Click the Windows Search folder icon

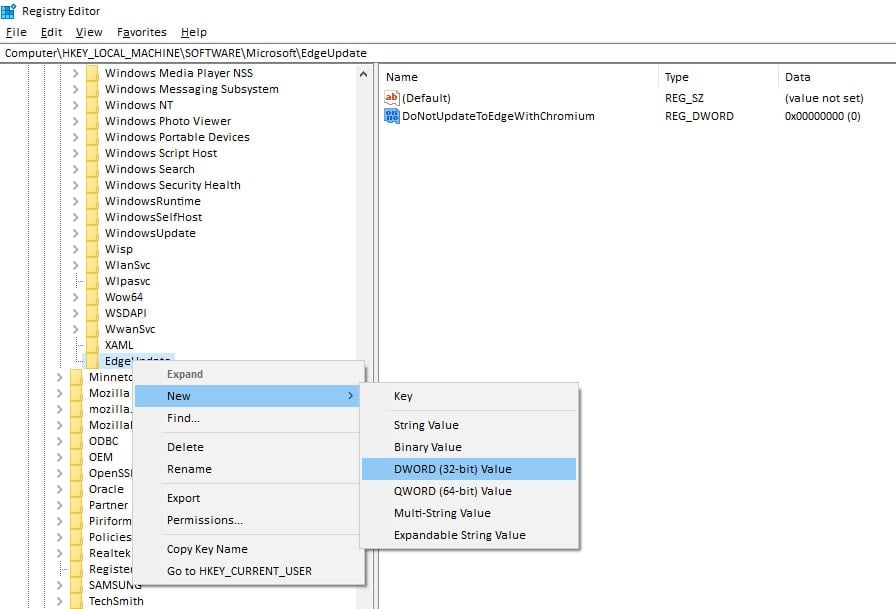[92, 169]
